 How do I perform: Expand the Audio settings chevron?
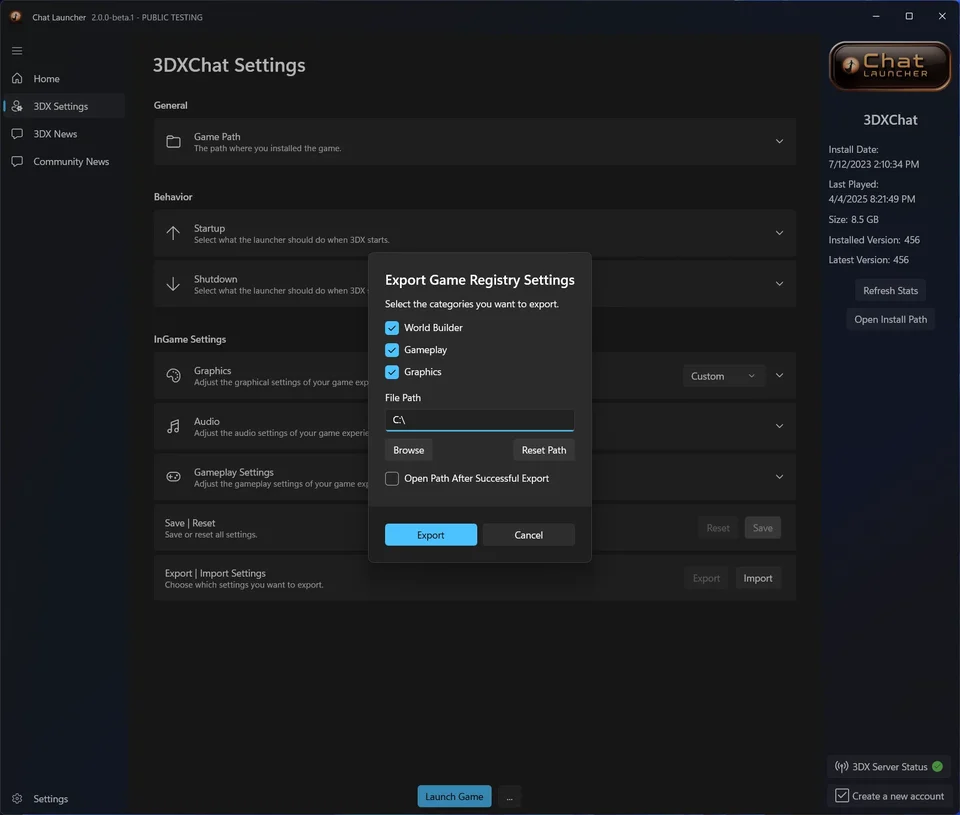point(779,426)
